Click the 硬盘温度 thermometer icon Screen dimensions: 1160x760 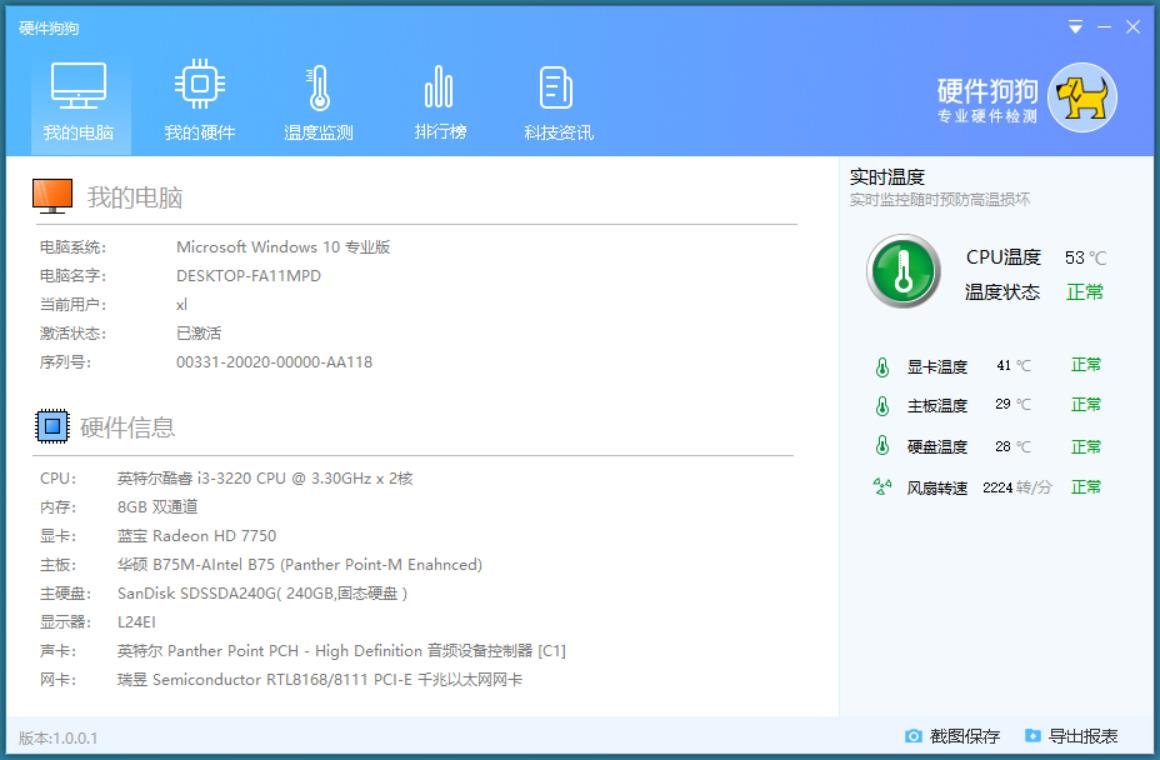[882, 446]
